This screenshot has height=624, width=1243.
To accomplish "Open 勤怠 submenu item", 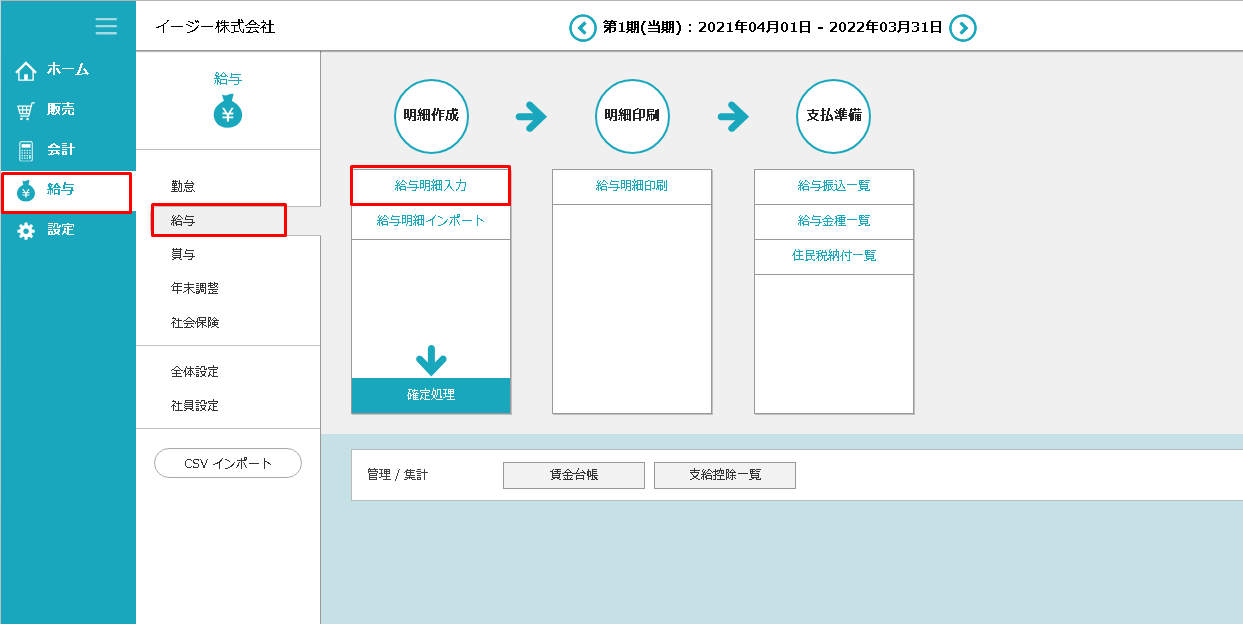I will point(183,186).
